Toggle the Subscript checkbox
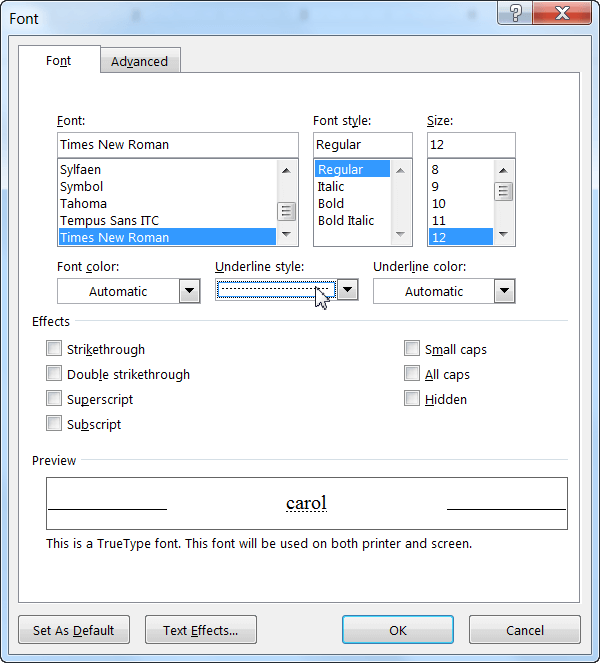The width and height of the screenshot is (600, 663). click(54, 424)
